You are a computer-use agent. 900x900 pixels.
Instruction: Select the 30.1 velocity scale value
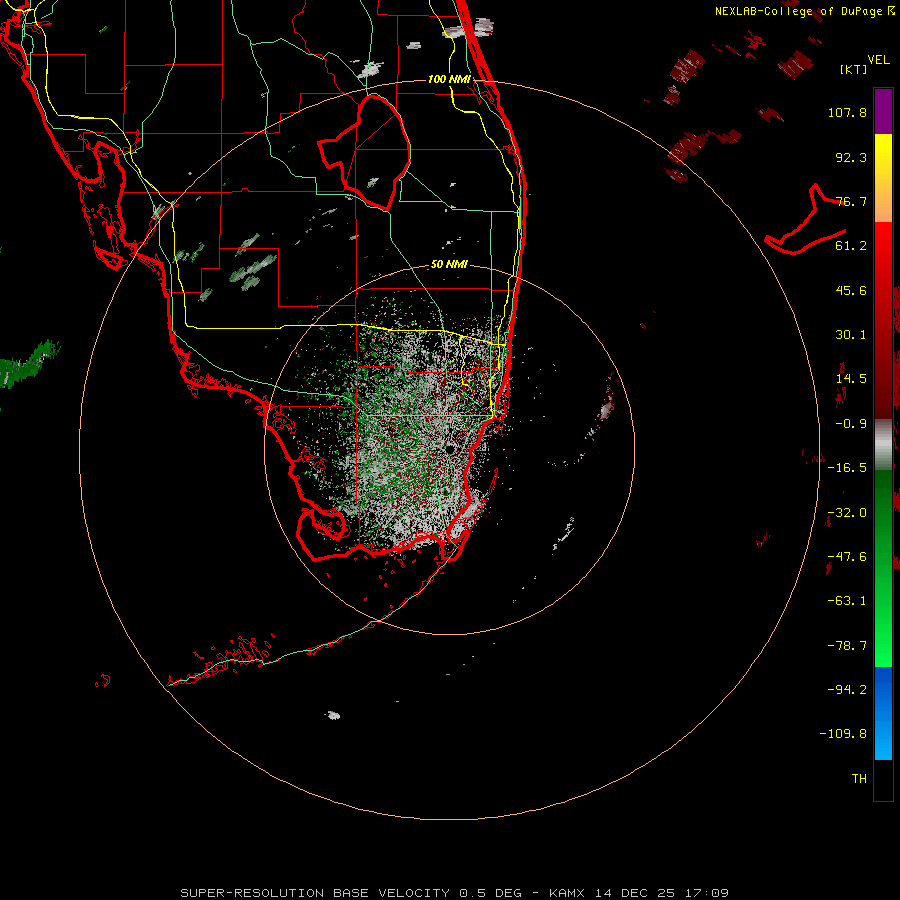851,335
